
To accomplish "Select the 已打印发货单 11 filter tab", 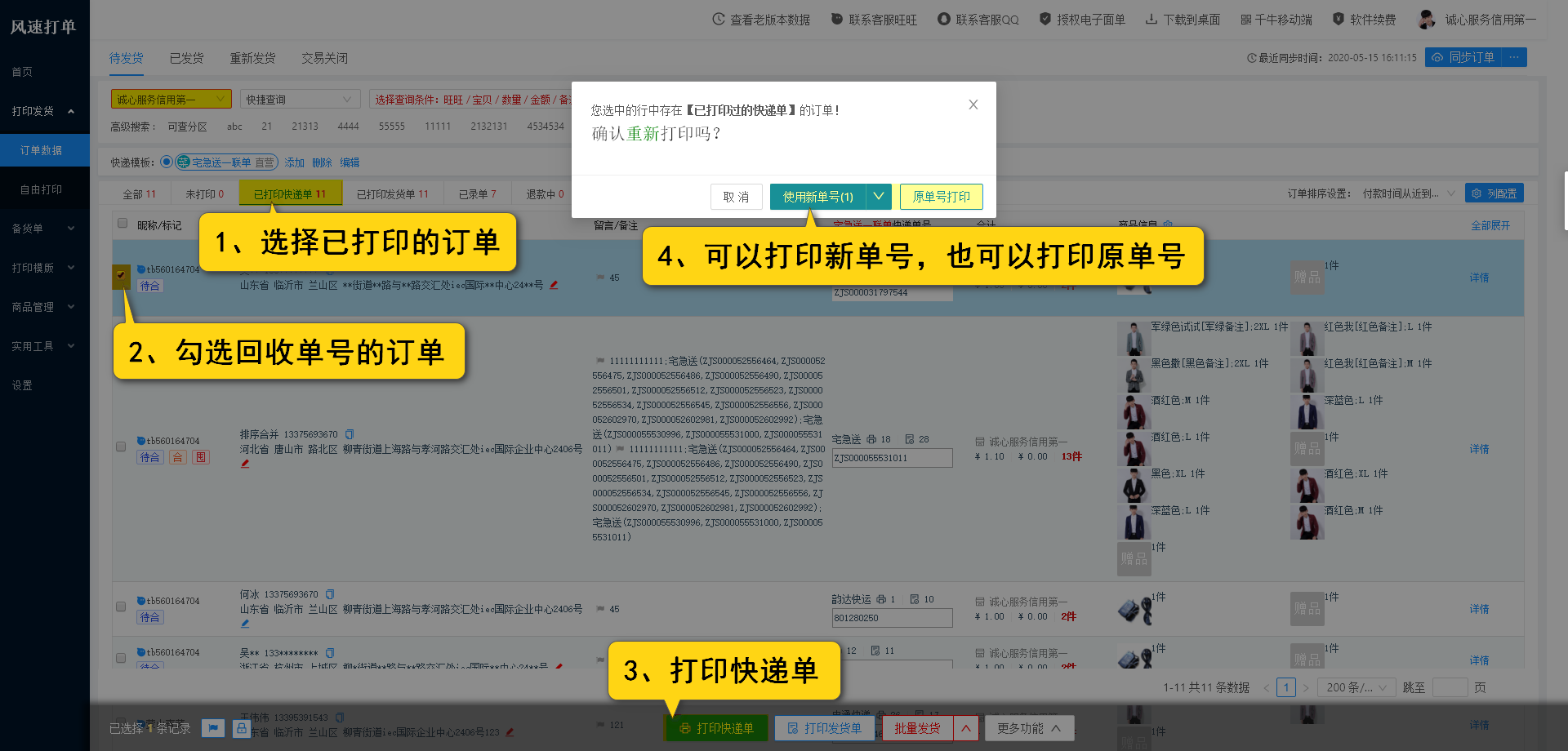I will (x=392, y=193).
